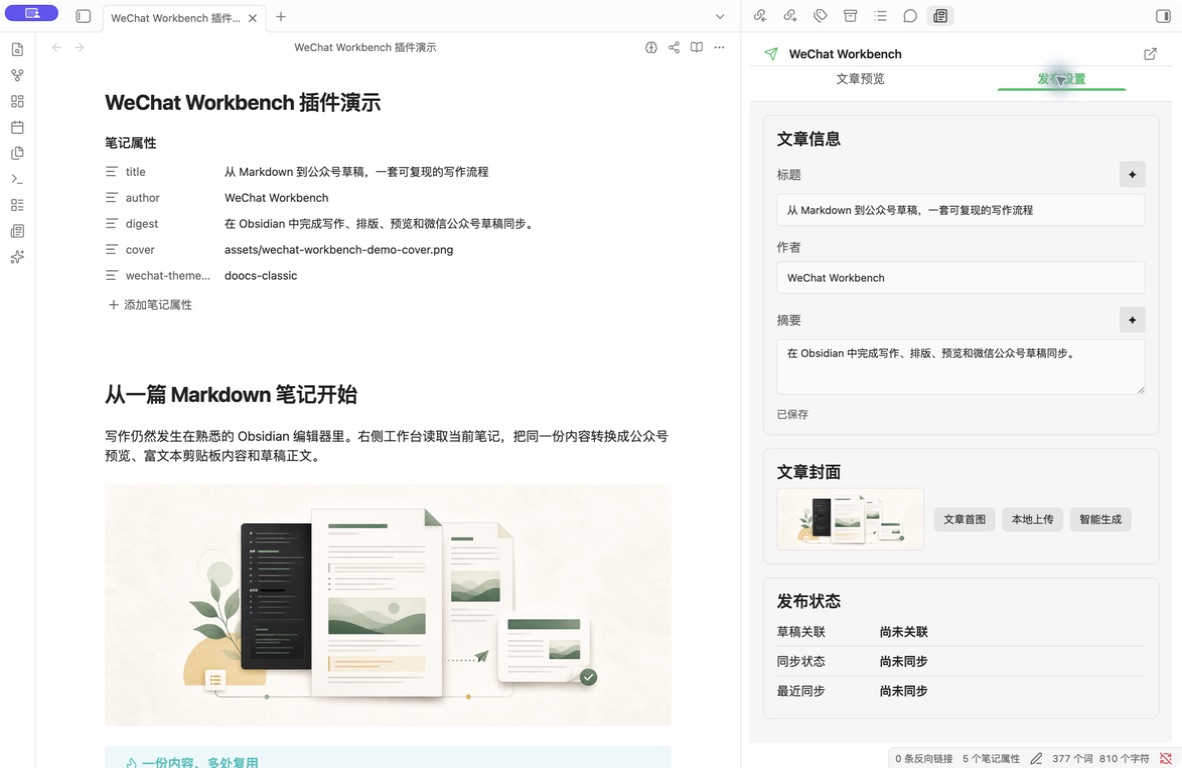
Task: Click the insert template copy icon
Action: pos(17,153)
